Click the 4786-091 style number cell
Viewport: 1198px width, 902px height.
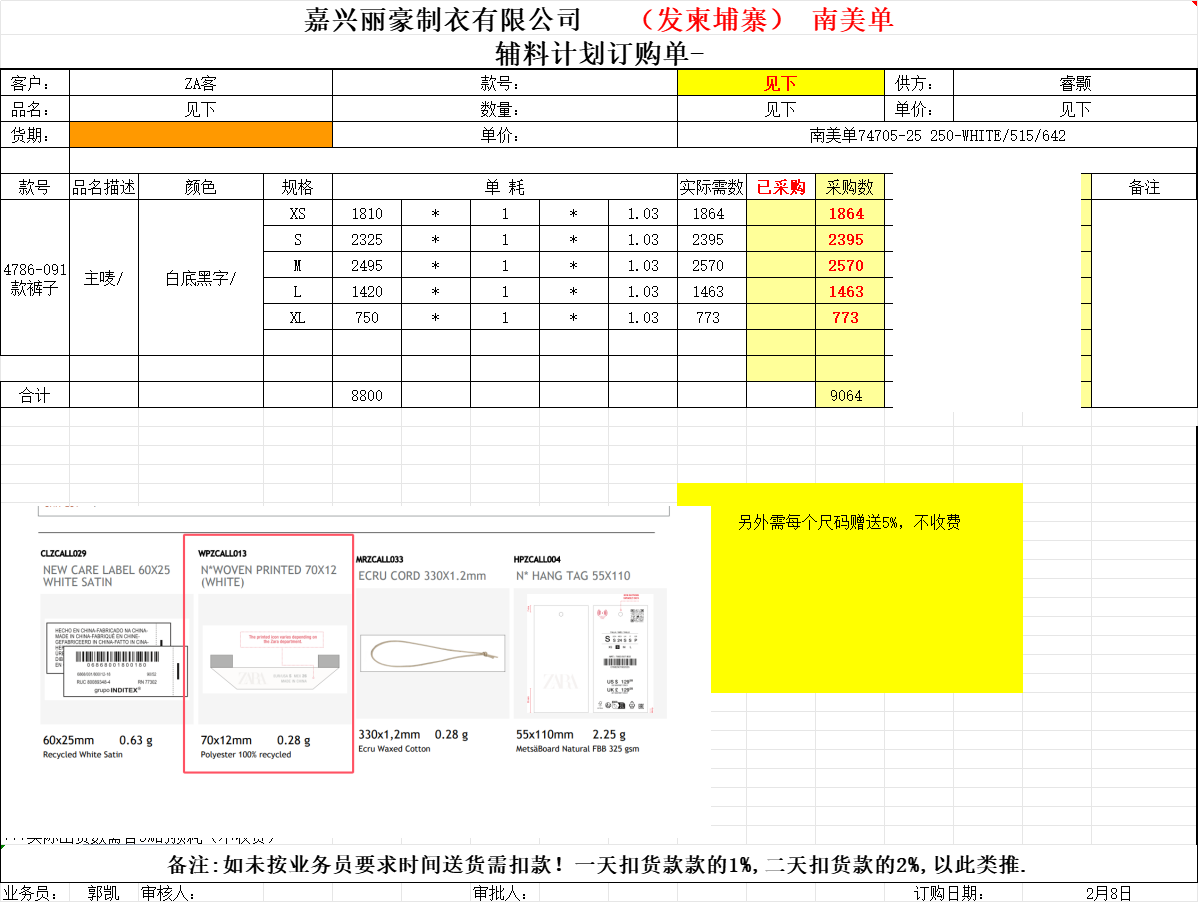click(35, 278)
